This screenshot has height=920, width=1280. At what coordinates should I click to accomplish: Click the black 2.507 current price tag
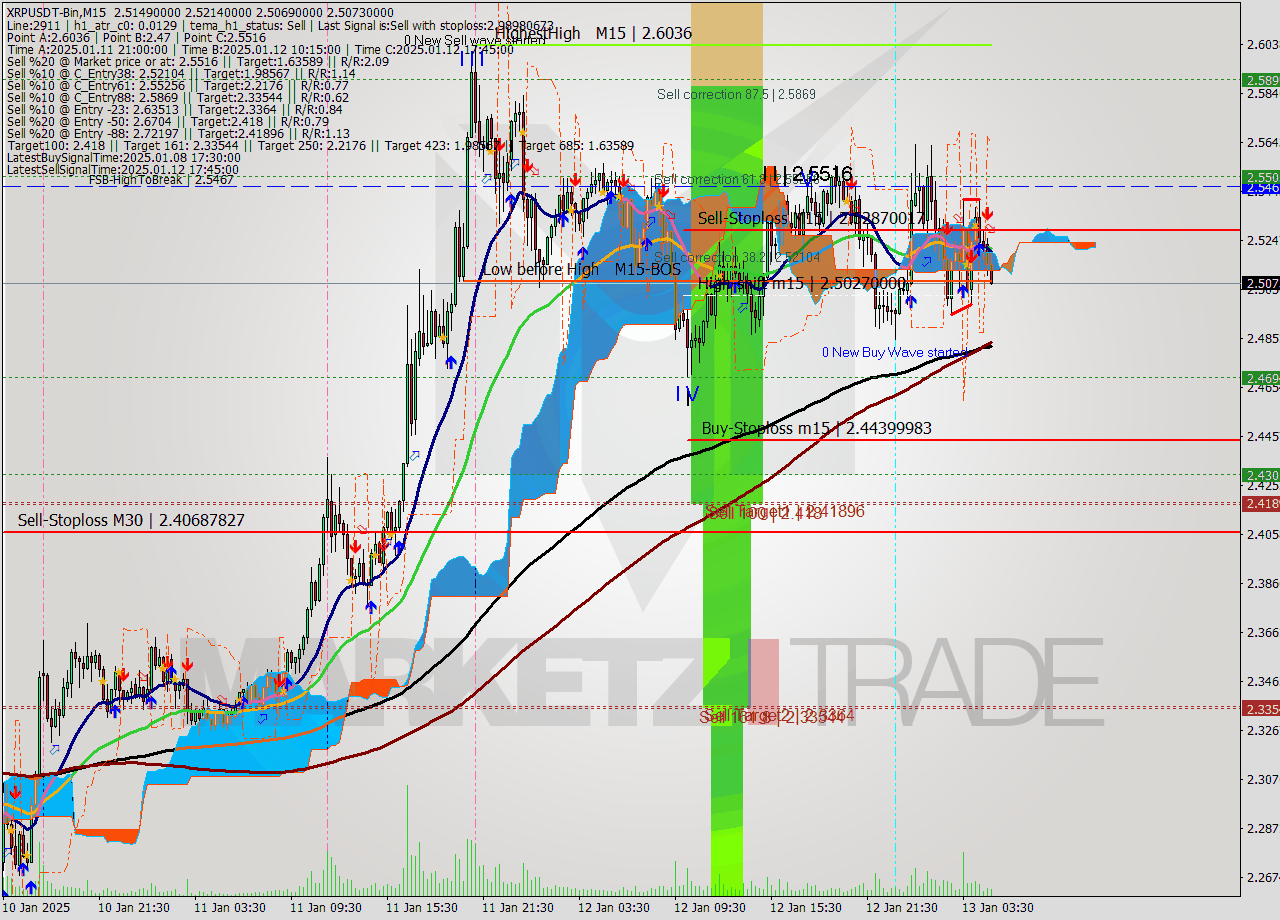(x=1261, y=283)
